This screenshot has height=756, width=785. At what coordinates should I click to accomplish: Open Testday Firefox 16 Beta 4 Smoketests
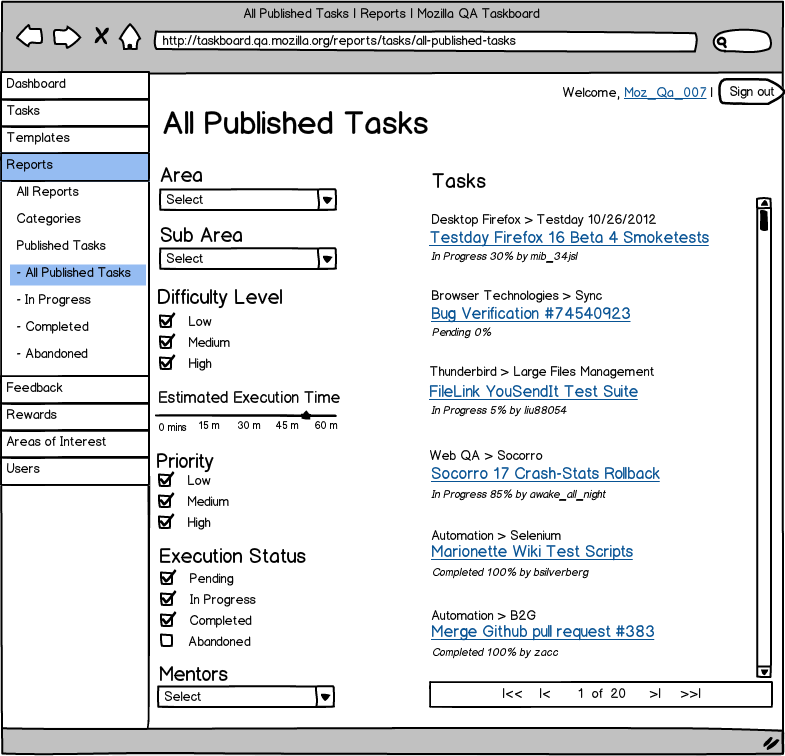[x=570, y=237]
